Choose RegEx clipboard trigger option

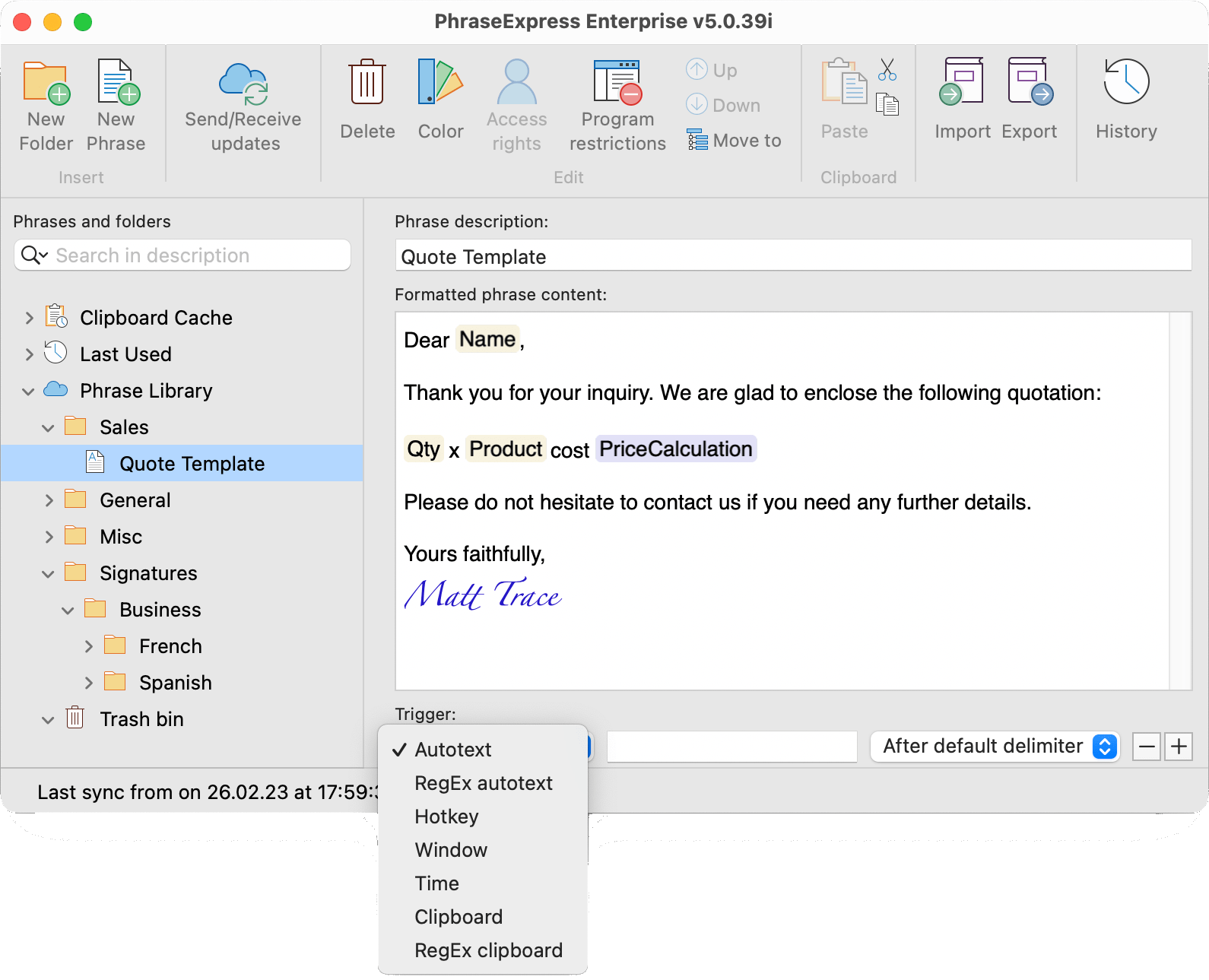pyautogui.click(x=483, y=950)
